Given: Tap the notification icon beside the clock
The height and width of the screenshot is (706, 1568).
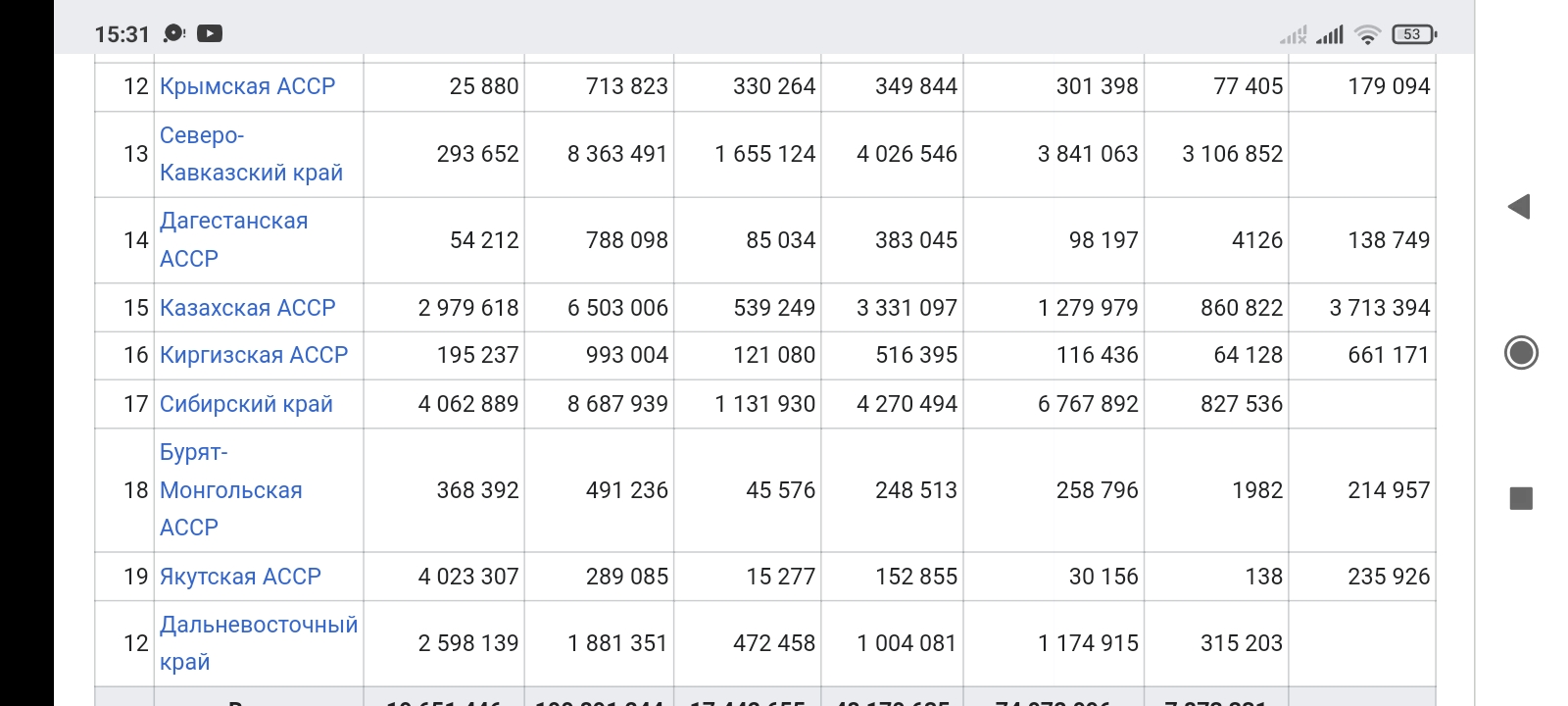Looking at the screenshot, I should coord(174,33).
